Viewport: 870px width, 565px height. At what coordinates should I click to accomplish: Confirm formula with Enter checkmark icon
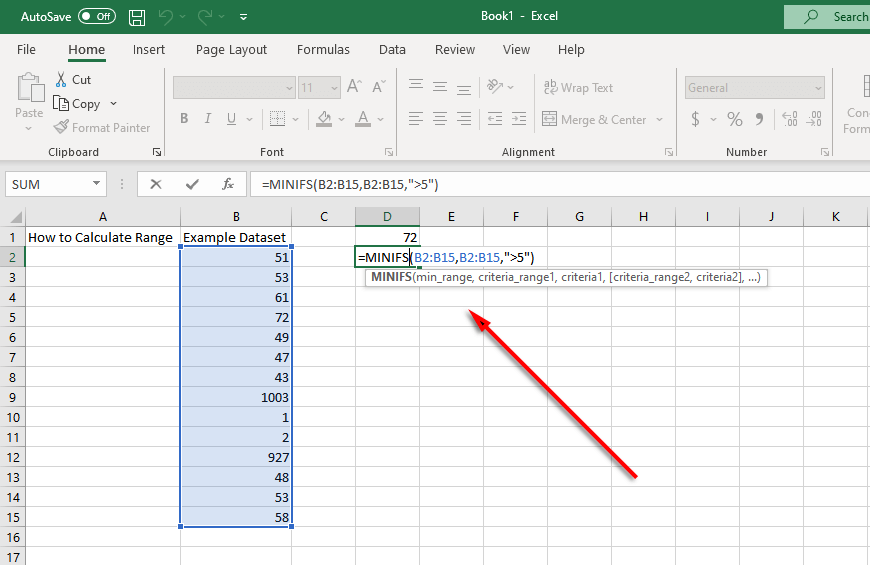click(x=192, y=184)
